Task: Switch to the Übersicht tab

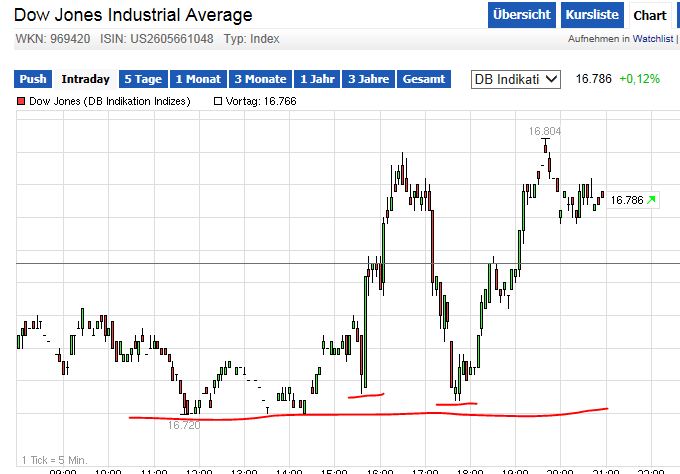Action: click(x=521, y=15)
